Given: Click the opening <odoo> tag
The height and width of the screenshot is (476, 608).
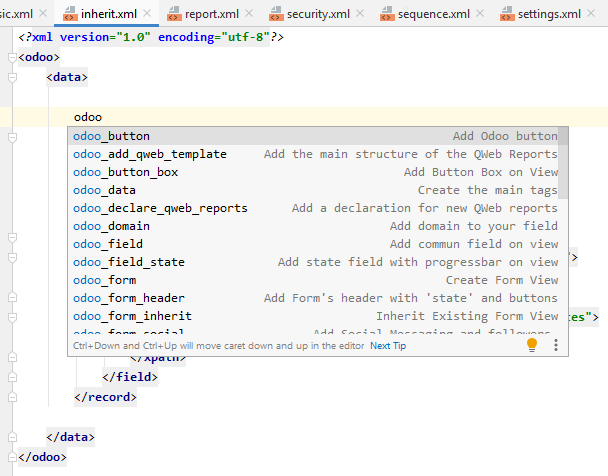Looking at the screenshot, I should (x=39, y=57).
